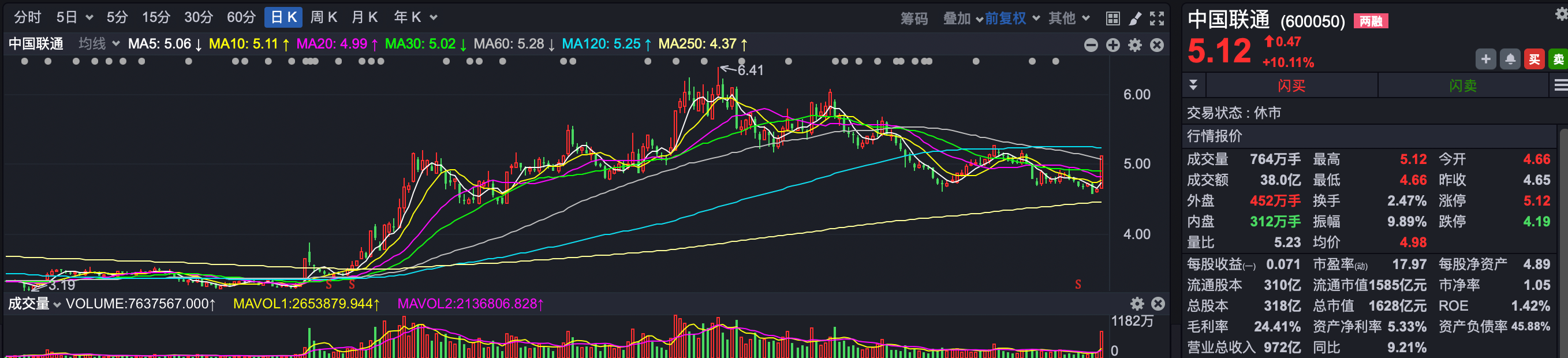The height and width of the screenshot is (358, 1568).
Task: Click the 量比 value "5.23"
Action: coord(1287,243)
